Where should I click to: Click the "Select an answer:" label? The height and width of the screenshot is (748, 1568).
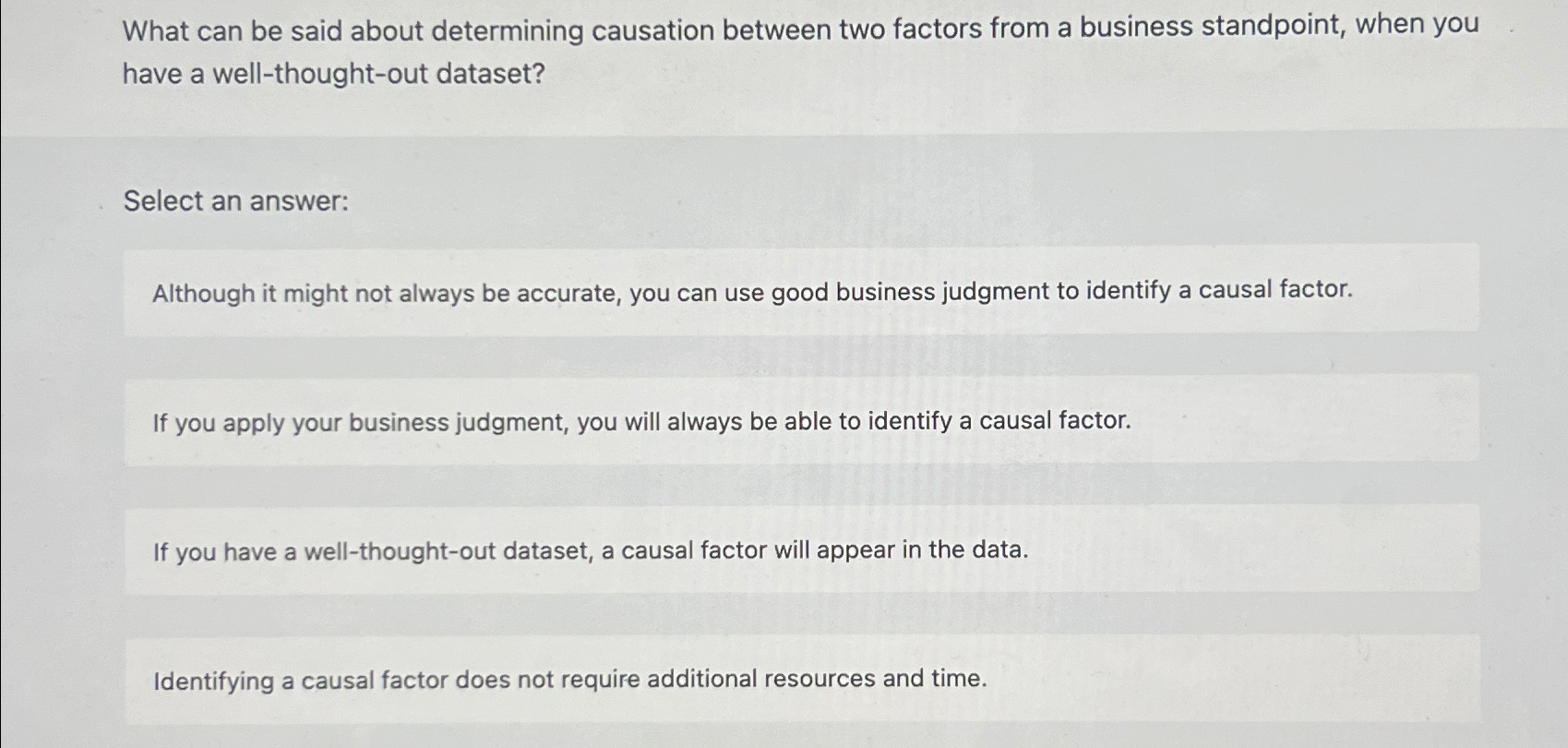click(233, 201)
